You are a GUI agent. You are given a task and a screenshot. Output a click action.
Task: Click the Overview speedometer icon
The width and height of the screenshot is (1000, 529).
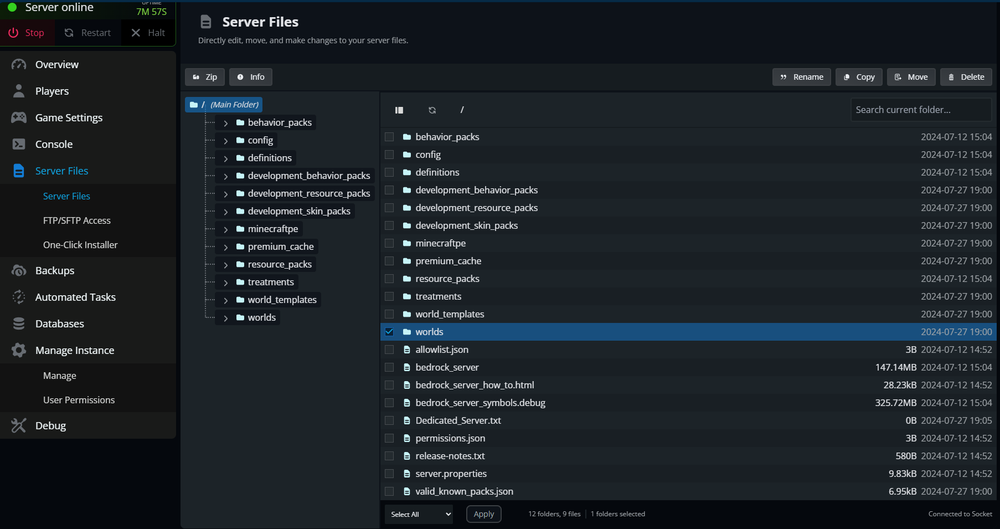pyautogui.click(x=19, y=65)
